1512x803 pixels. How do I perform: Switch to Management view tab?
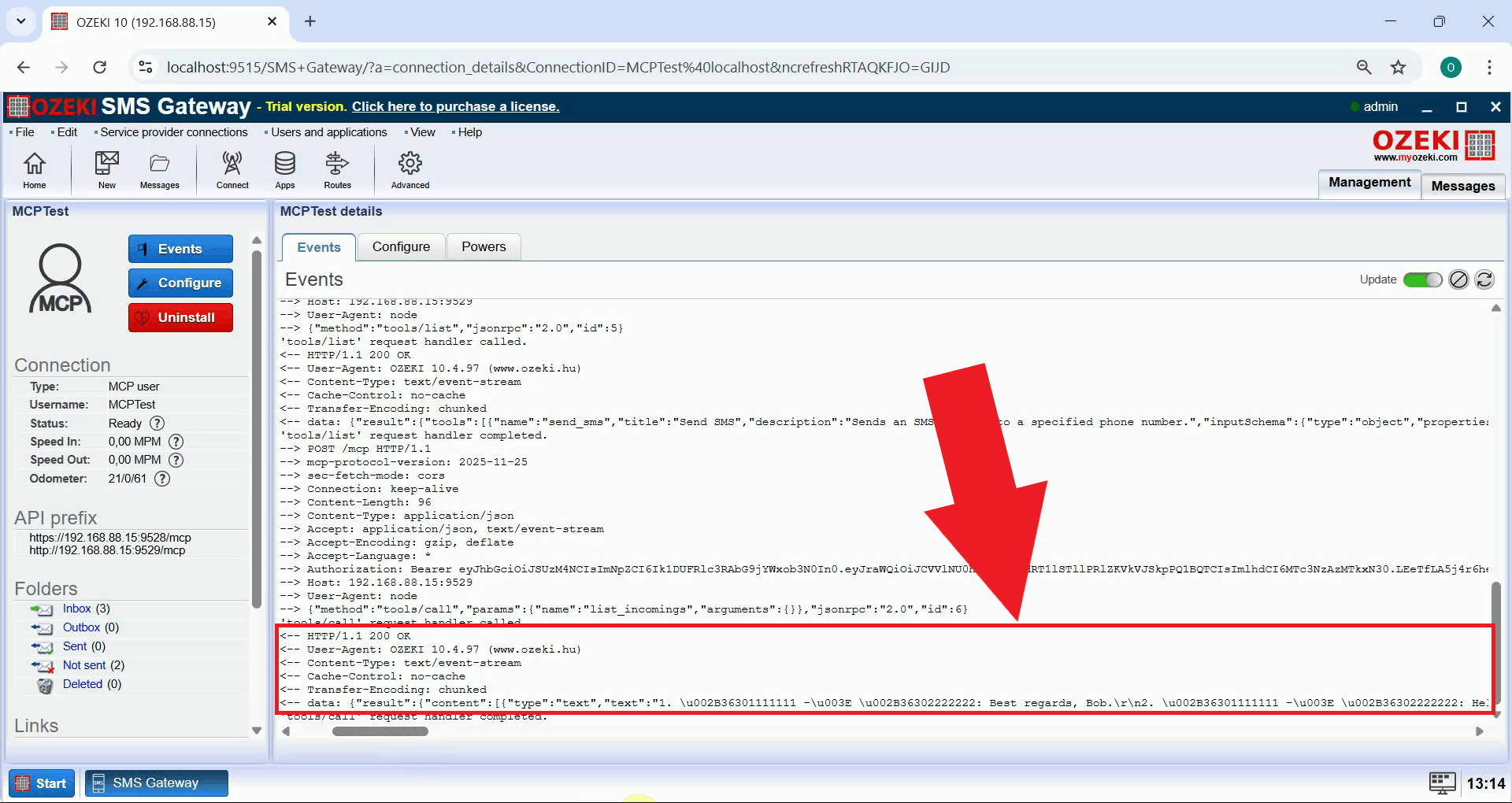coord(1369,183)
